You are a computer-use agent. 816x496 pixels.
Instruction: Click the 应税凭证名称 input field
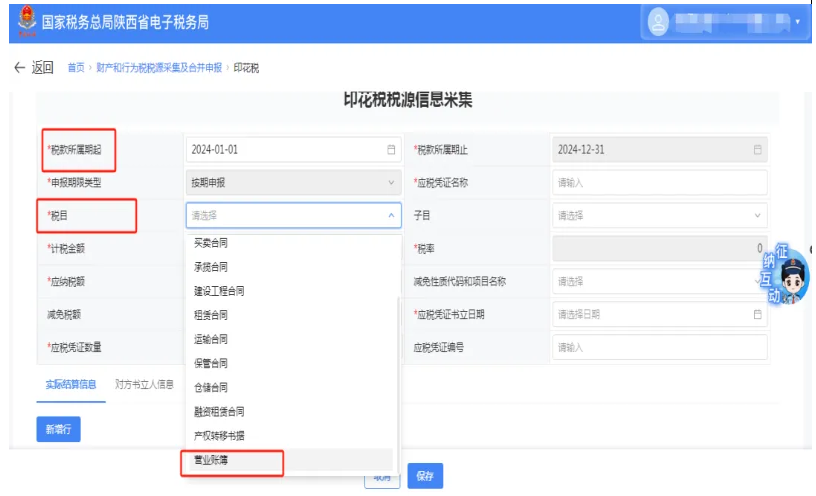(659, 183)
